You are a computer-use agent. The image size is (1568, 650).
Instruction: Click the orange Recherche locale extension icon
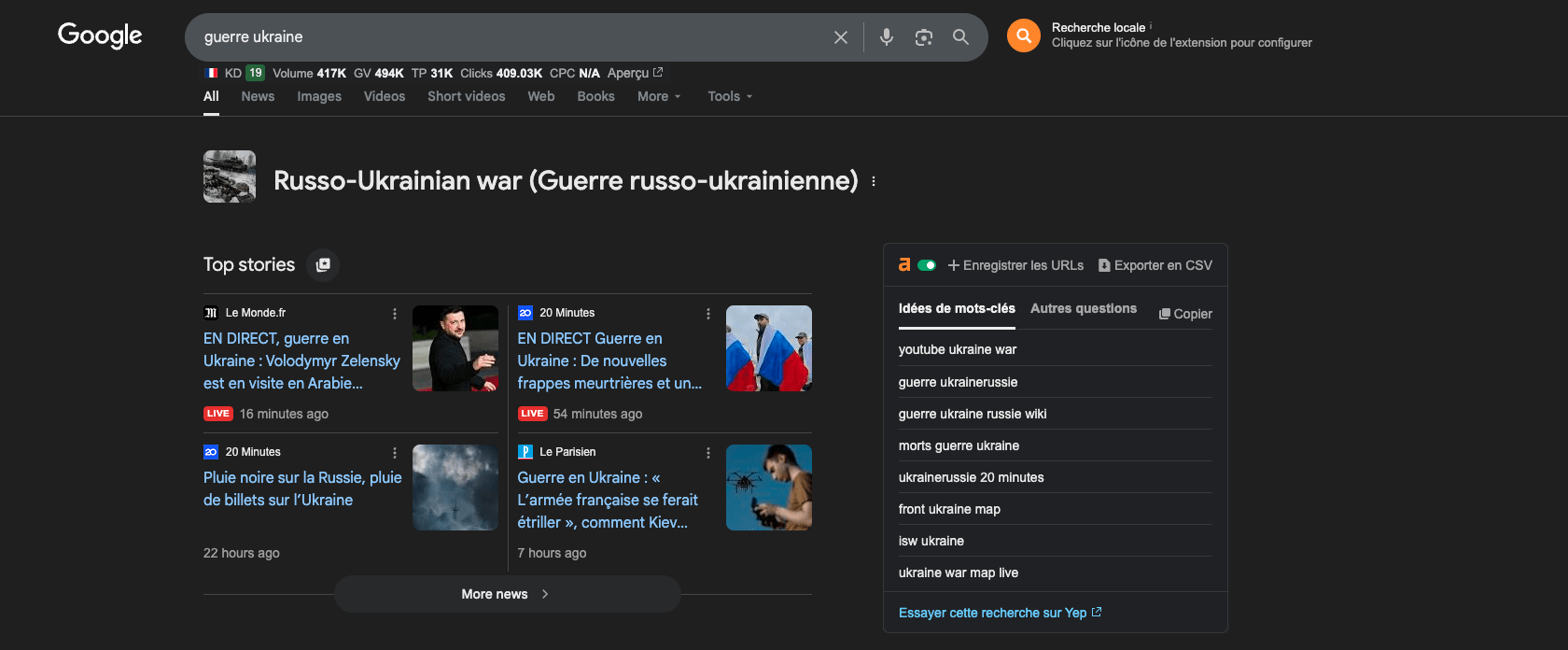[x=1024, y=35]
